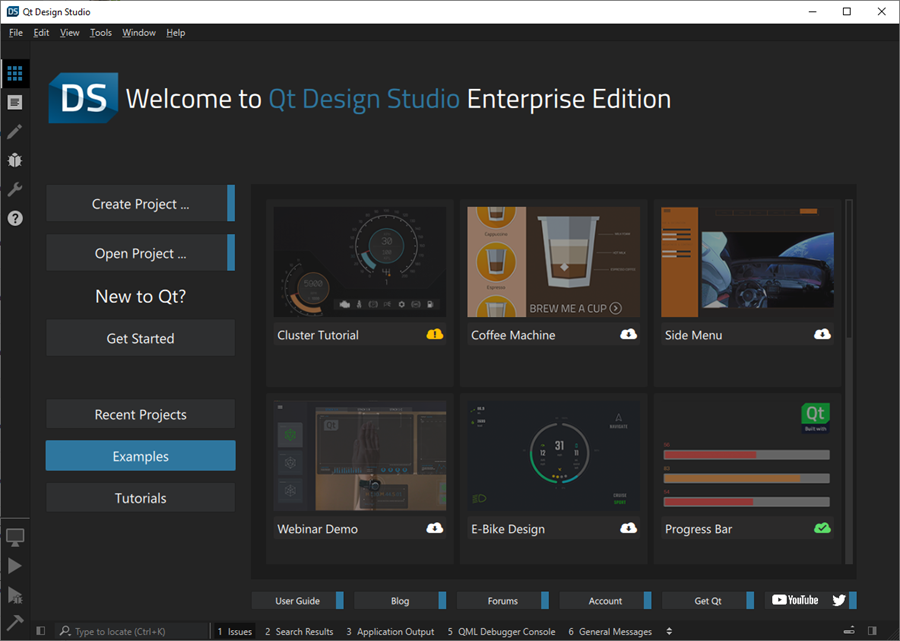This screenshot has width=900, height=641.
Task: Click the Create Project button
Action: tap(138, 203)
